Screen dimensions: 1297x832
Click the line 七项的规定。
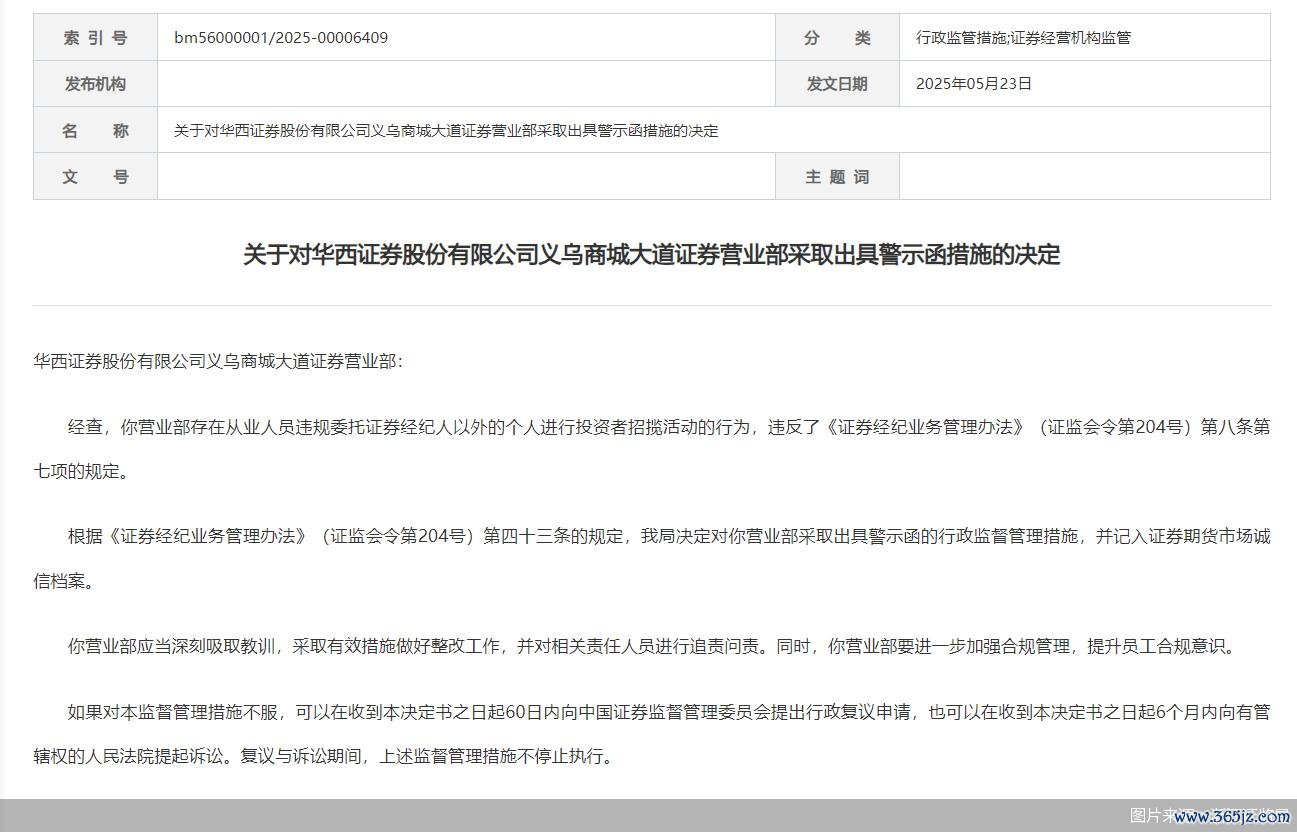[81, 472]
